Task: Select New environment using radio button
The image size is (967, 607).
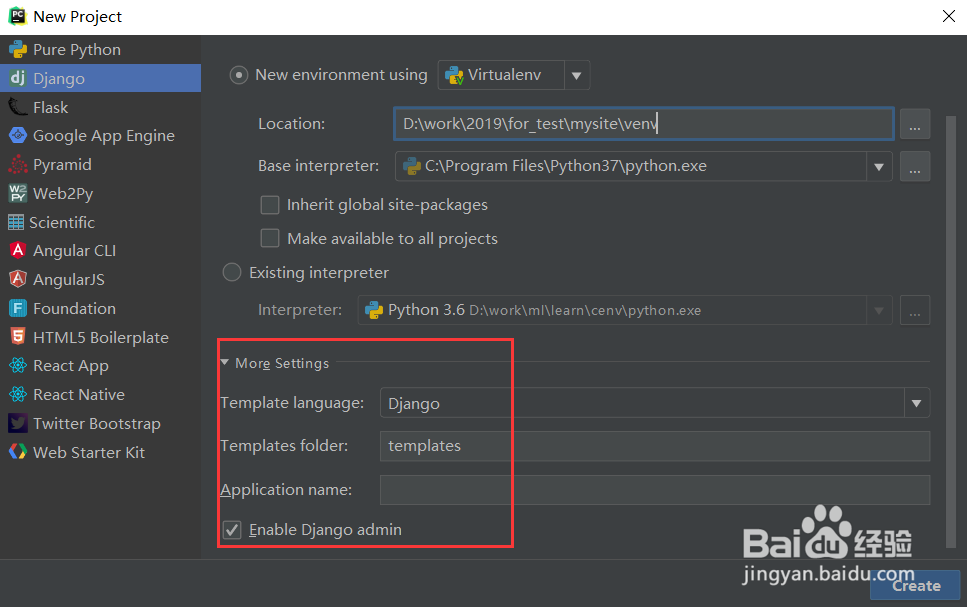Action: tap(239, 75)
